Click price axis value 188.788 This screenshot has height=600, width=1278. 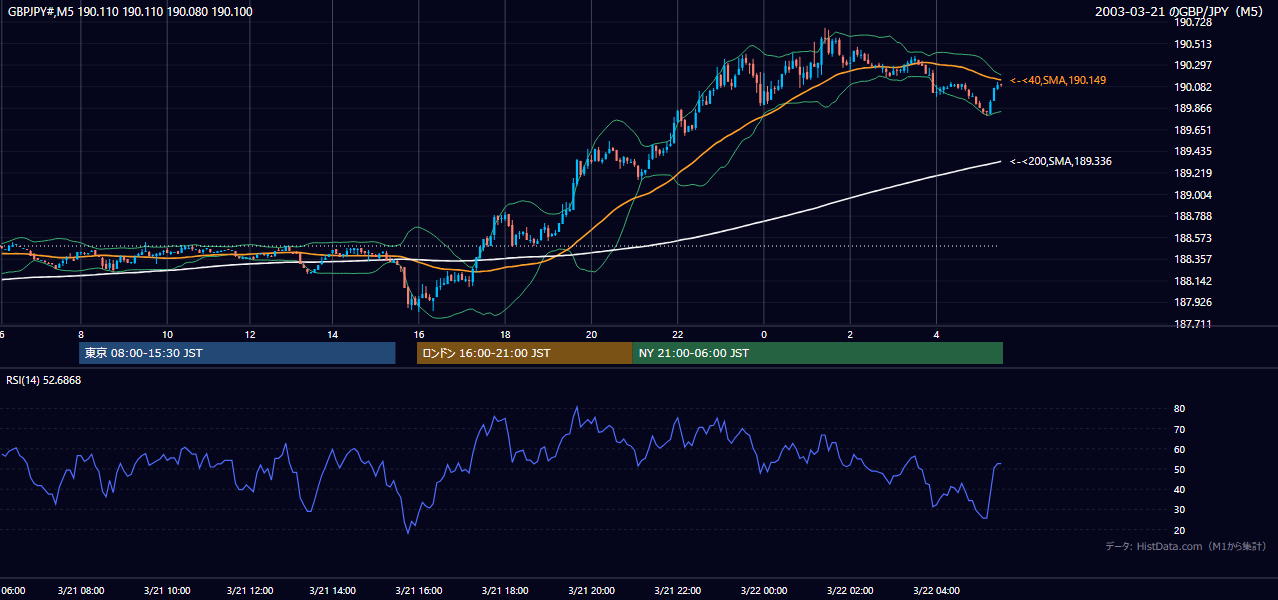pyautogui.click(x=1192, y=216)
